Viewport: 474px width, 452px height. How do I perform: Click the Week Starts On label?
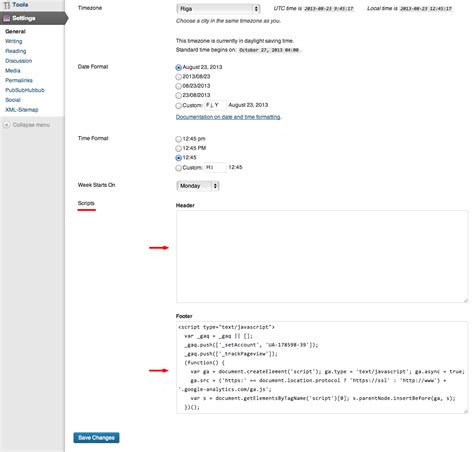click(97, 185)
